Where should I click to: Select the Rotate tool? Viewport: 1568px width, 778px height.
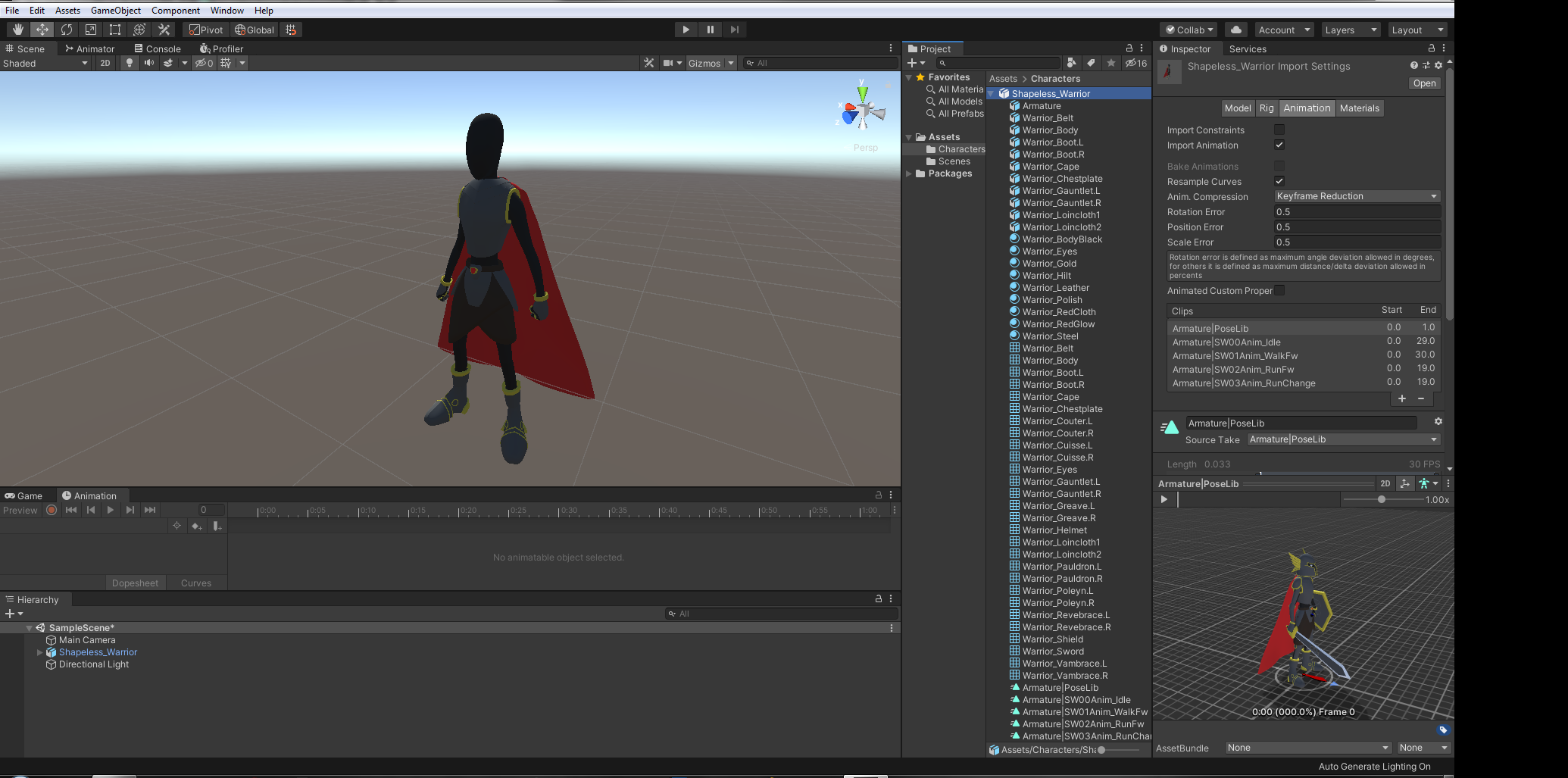tap(67, 30)
